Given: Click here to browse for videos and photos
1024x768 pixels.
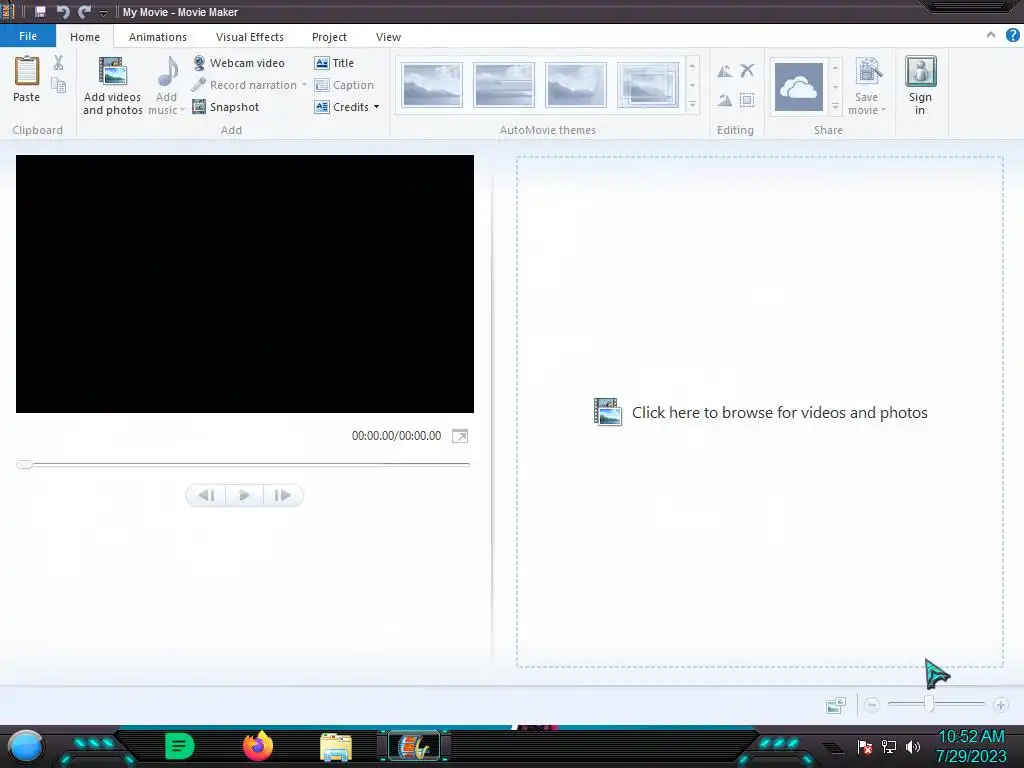Looking at the screenshot, I should [x=760, y=413].
